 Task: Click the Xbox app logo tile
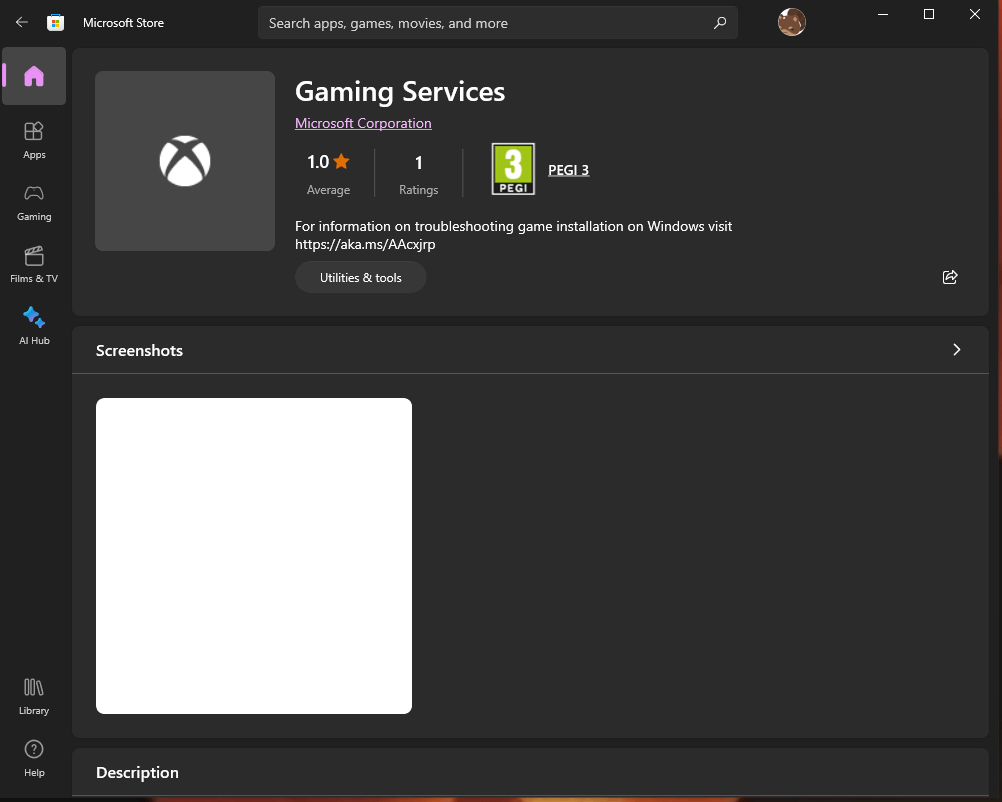(185, 161)
